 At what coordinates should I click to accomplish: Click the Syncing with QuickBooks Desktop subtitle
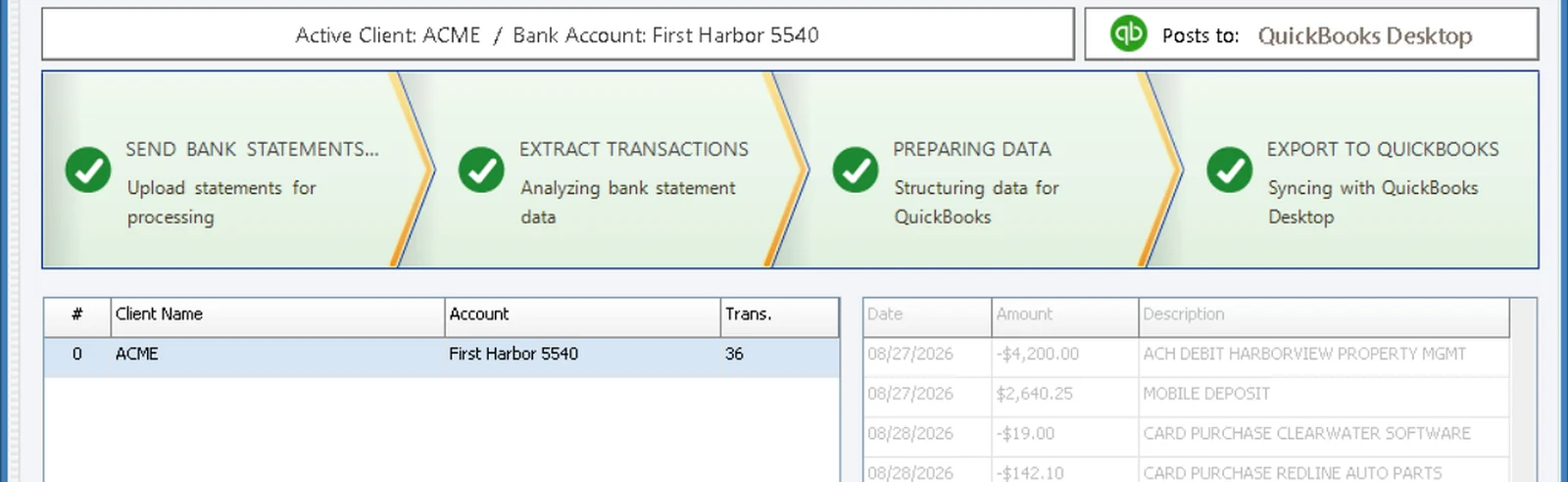tap(1373, 202)
